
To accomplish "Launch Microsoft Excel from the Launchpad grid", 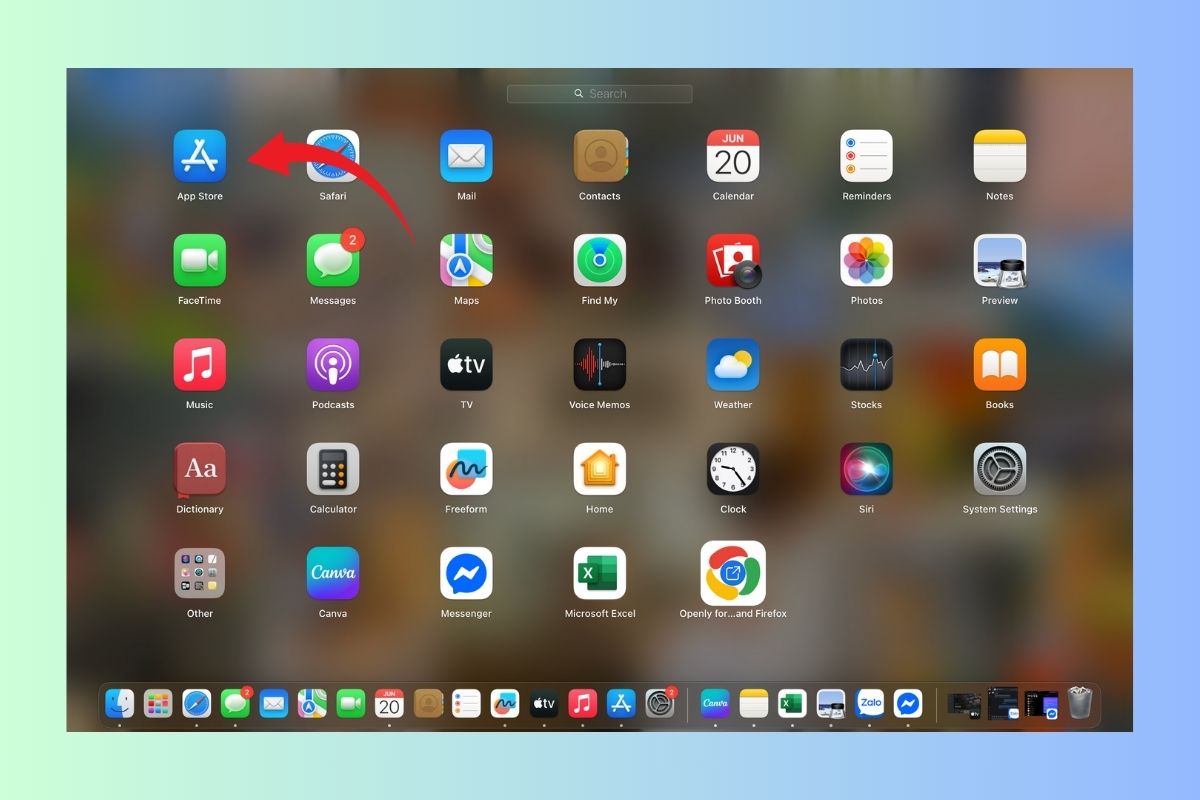I will click(x=600, y=573).
